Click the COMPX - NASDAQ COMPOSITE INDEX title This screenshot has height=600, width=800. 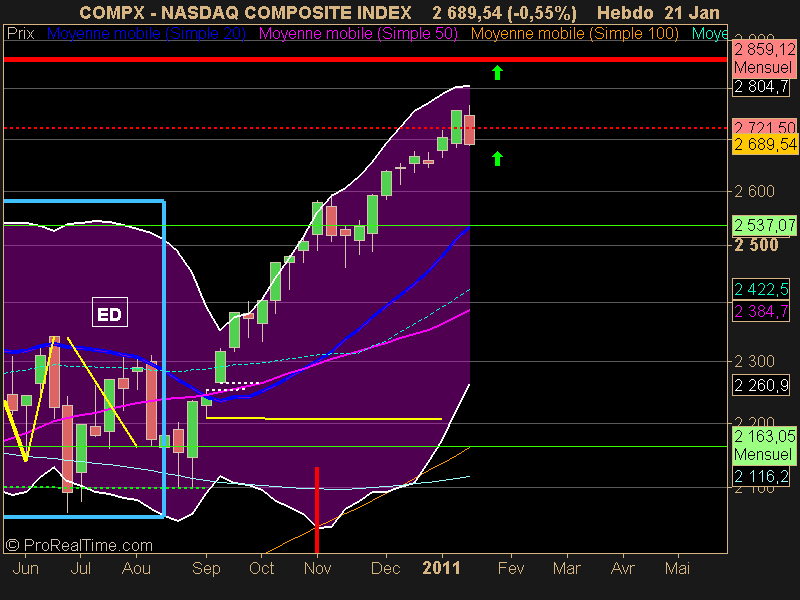click(x=245, y=13)
